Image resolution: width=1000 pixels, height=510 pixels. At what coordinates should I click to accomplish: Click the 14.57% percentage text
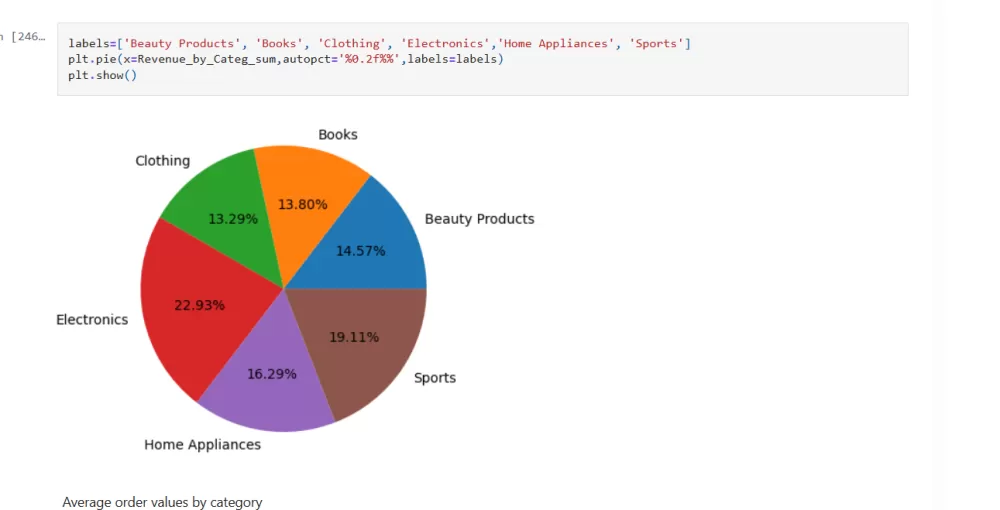pos(360,251)
